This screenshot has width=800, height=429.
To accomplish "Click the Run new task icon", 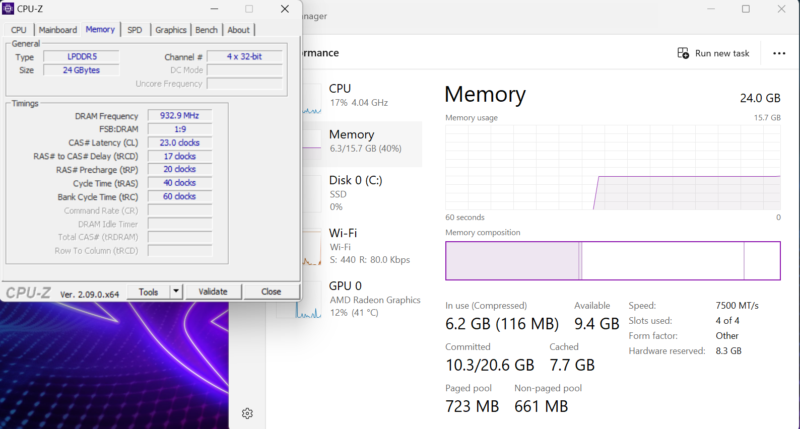I will pyautogui.click(x=683, y=53).
